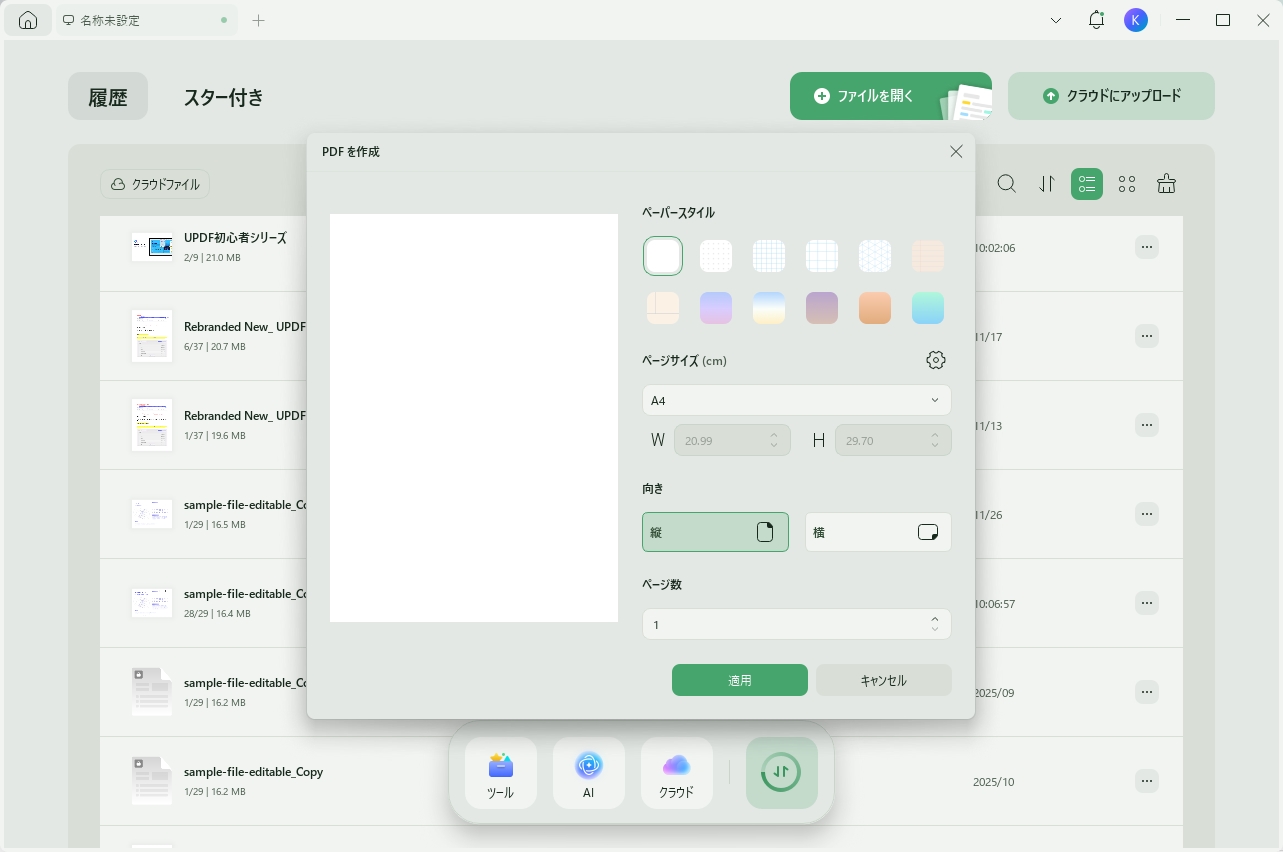Open AI assistant in bottom dock
The height and width of the screenshot is (852, 1283).
click(x=589, y=774)
